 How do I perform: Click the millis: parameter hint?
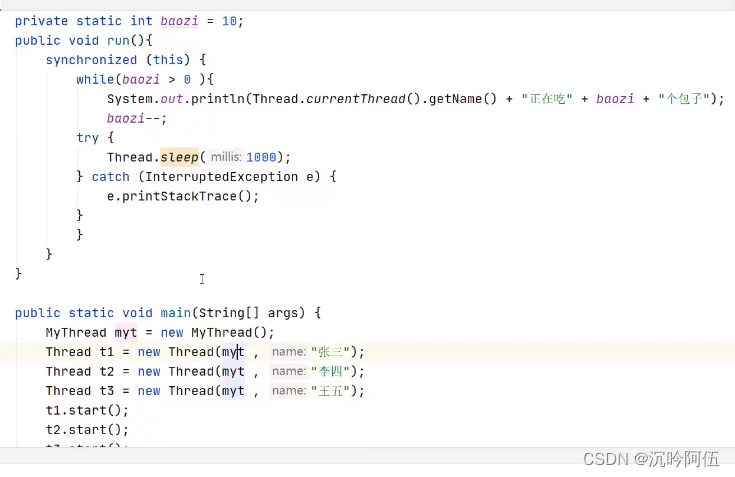pos(226,157)
